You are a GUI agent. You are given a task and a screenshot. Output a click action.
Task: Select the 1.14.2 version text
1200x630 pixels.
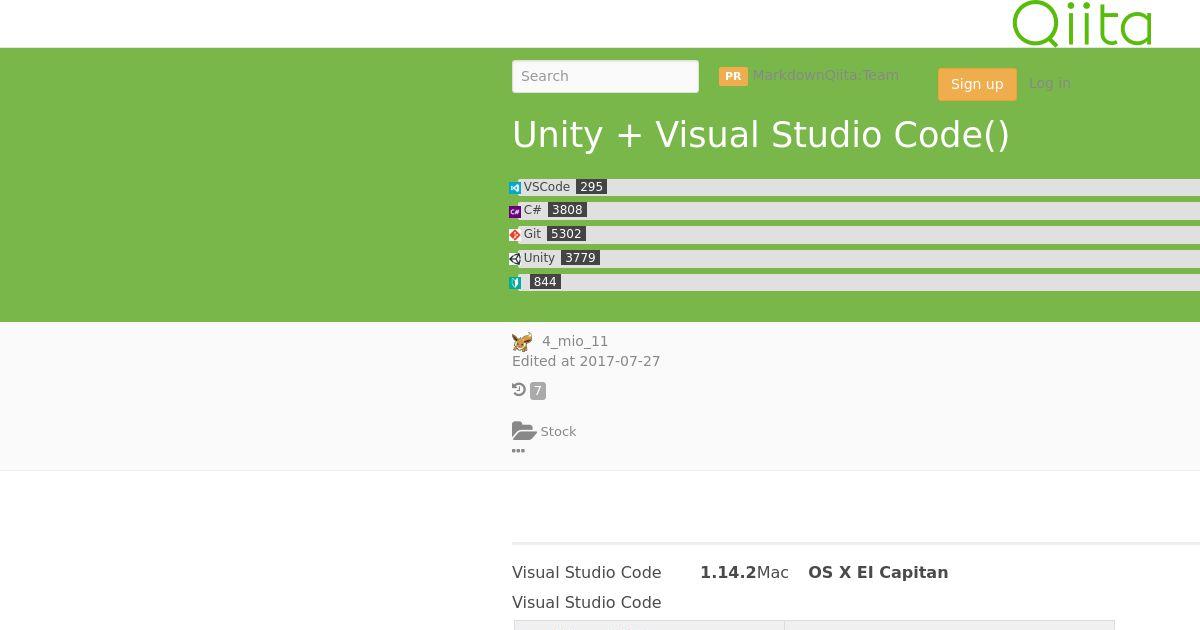point(728,573)
